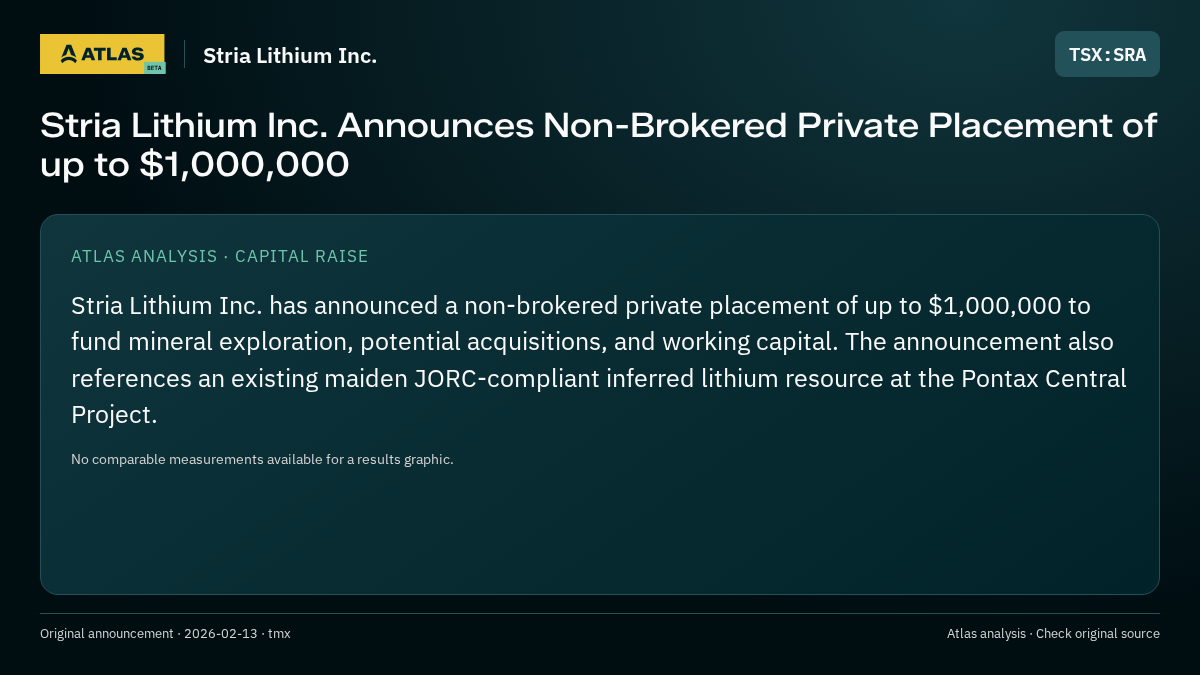Click the summary paragraph's first line

581,305
